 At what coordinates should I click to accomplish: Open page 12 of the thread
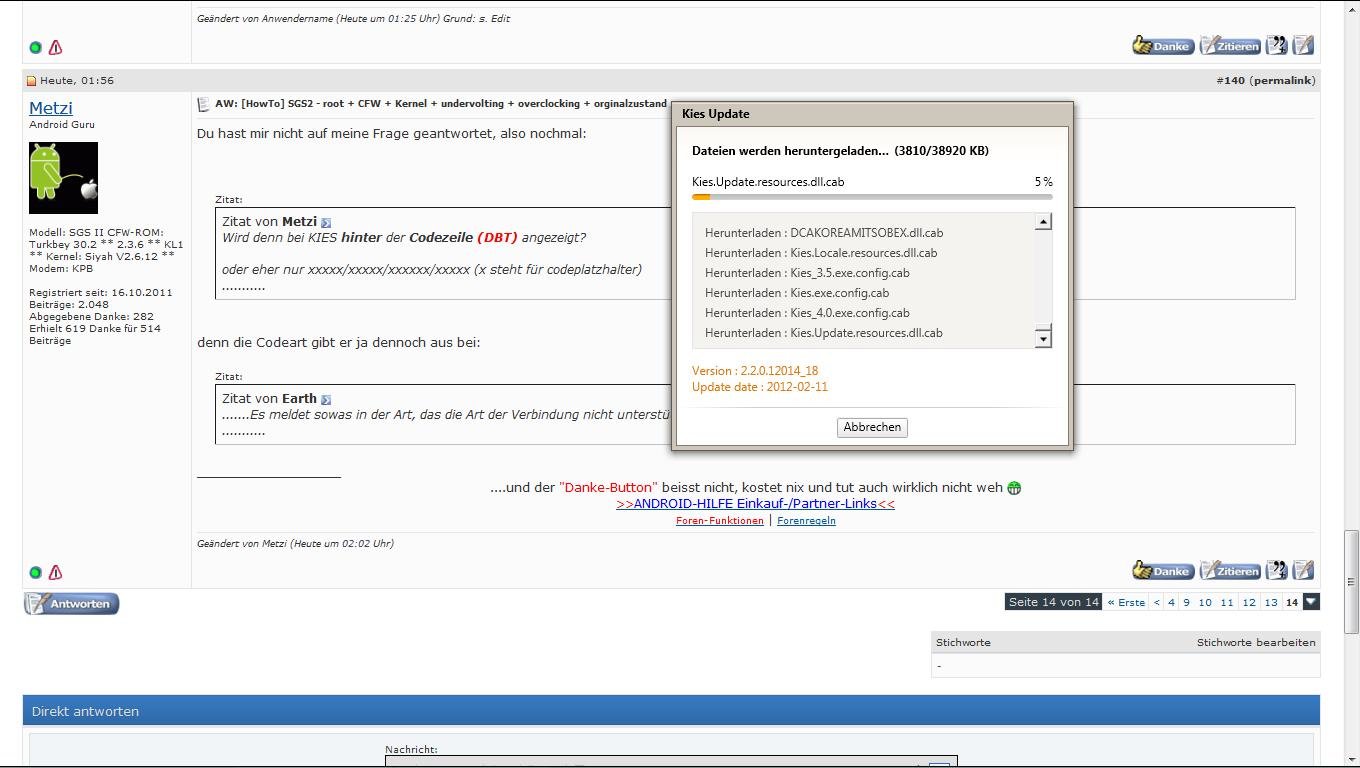(x=1249, y=602)
